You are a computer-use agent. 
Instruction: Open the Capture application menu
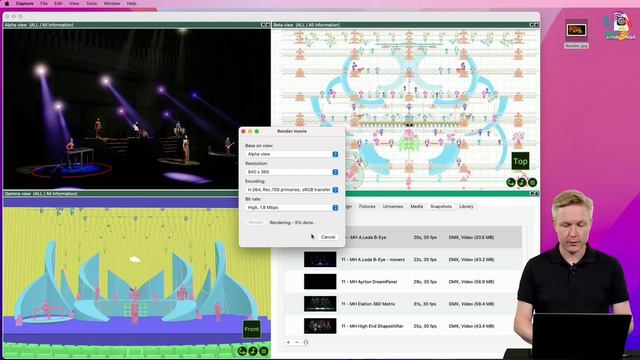pyautogui.click(x=24, y=3)
